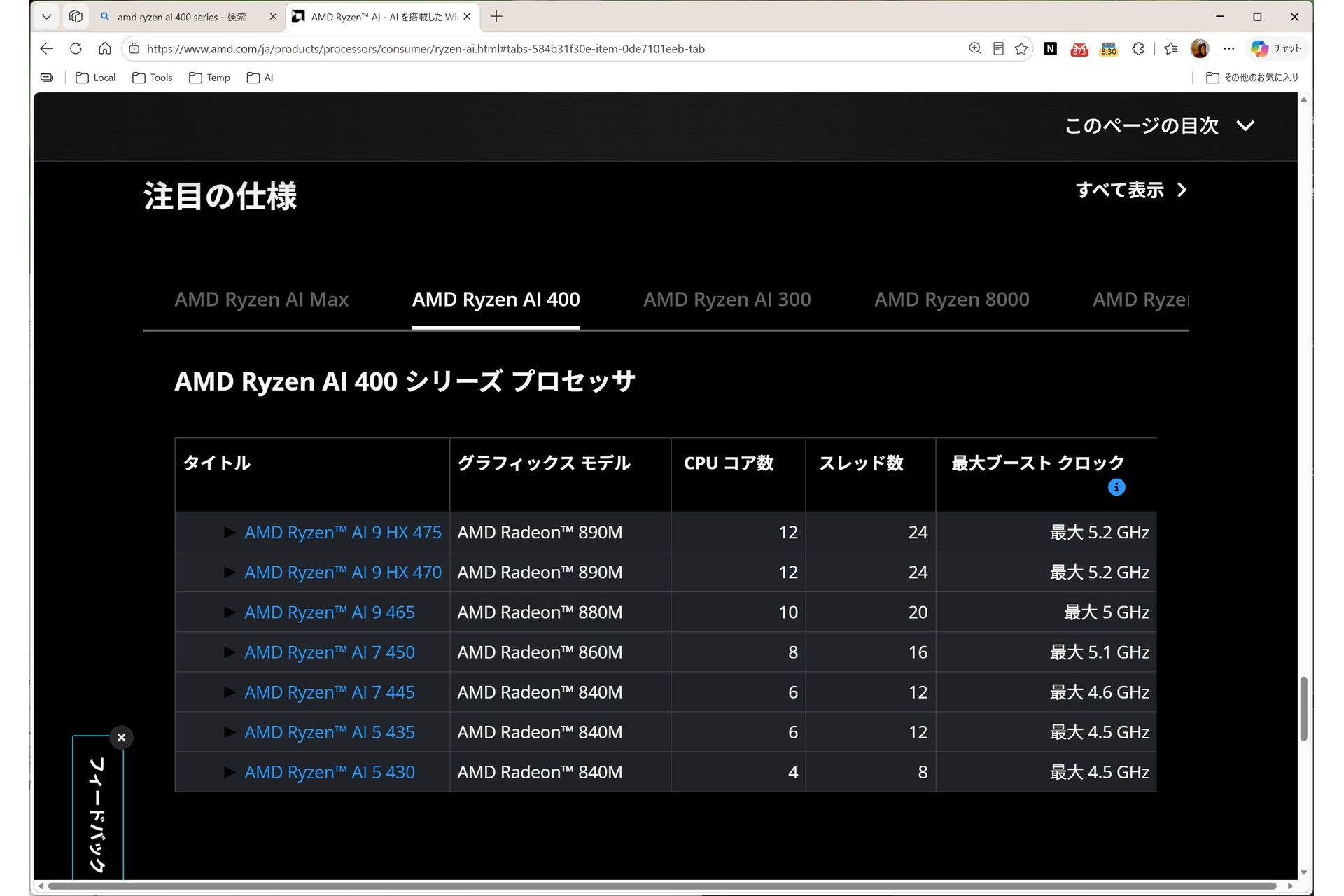1344x896 pixels.
Task: Open the Temp bookmarks folder
Action: 210,78
